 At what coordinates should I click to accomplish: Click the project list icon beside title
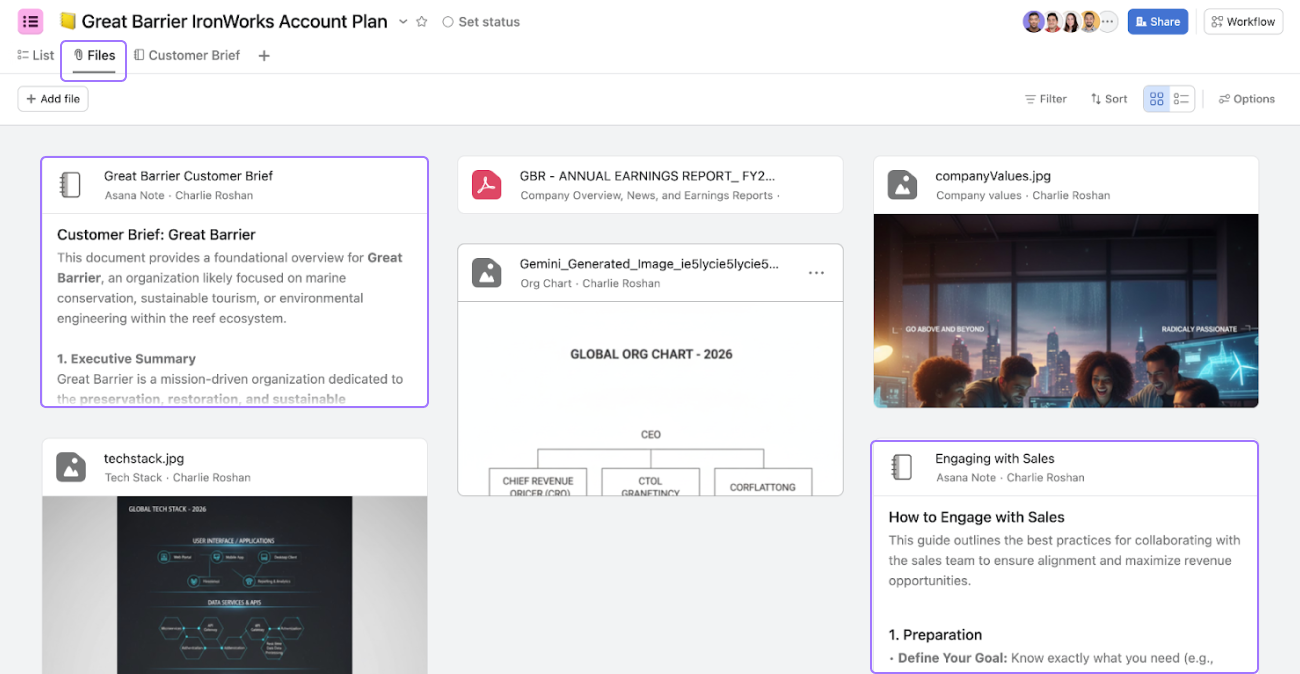click(30, 21)
